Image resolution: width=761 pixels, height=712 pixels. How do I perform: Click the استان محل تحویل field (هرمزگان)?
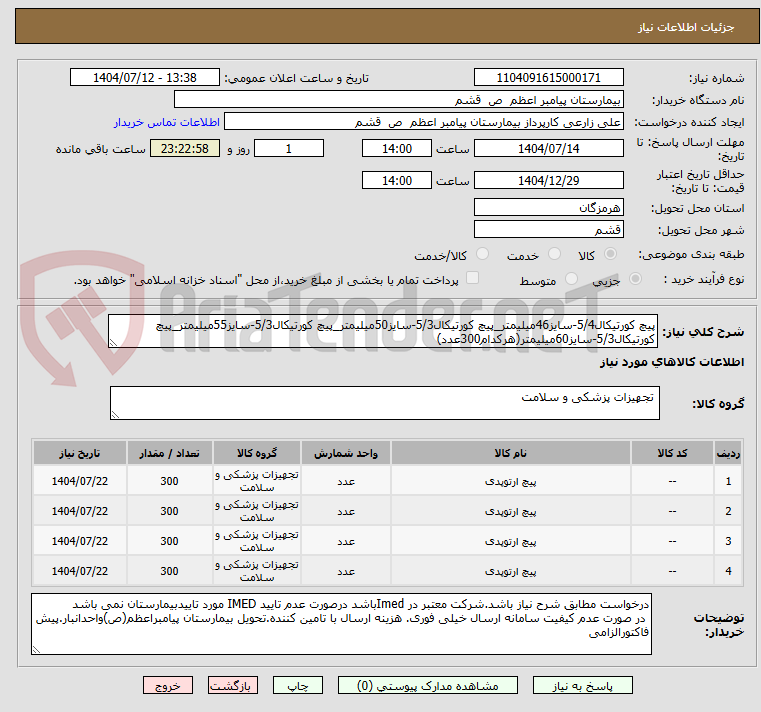[x=549, y=208]
